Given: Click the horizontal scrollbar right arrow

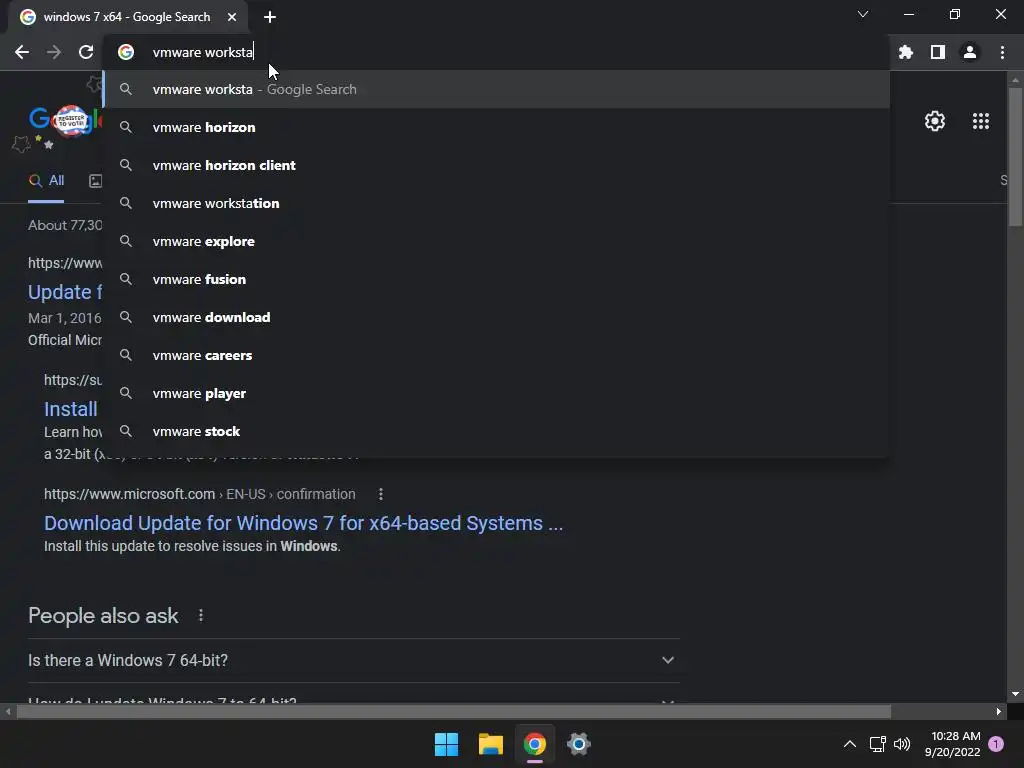Looking at the screenshot, I should (x=999, y=711).
